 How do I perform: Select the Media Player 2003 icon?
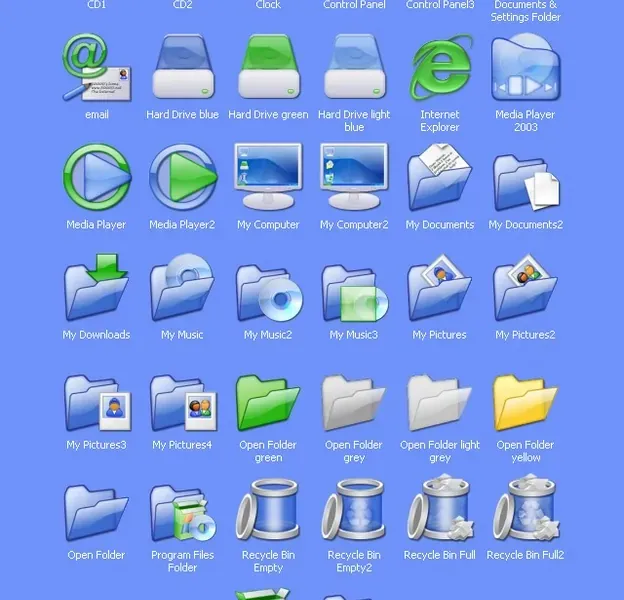click(x=526, y=67)
